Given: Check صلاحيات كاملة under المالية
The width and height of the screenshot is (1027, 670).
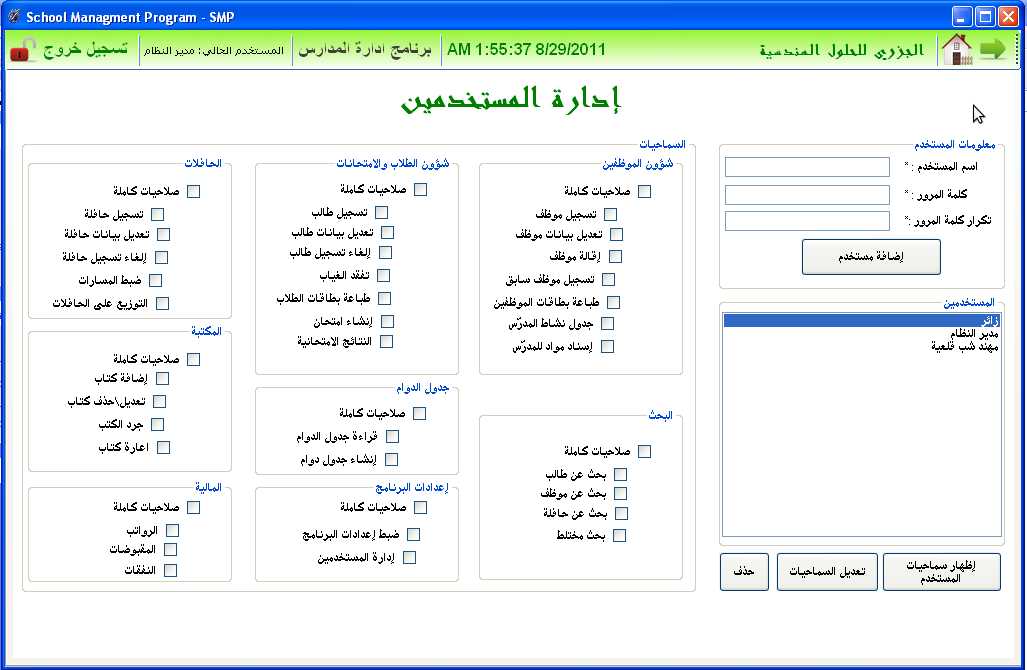Looking at the screenshot, I should point(193,507).
